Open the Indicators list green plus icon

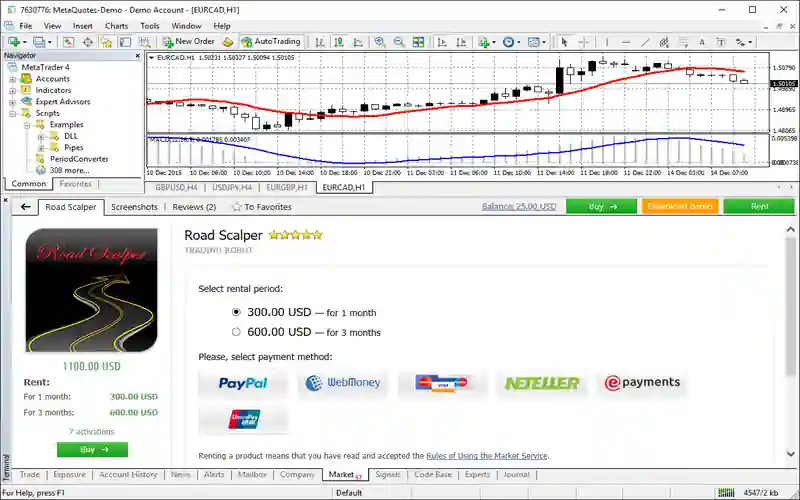pyautogui.click(x=484, y=42)
